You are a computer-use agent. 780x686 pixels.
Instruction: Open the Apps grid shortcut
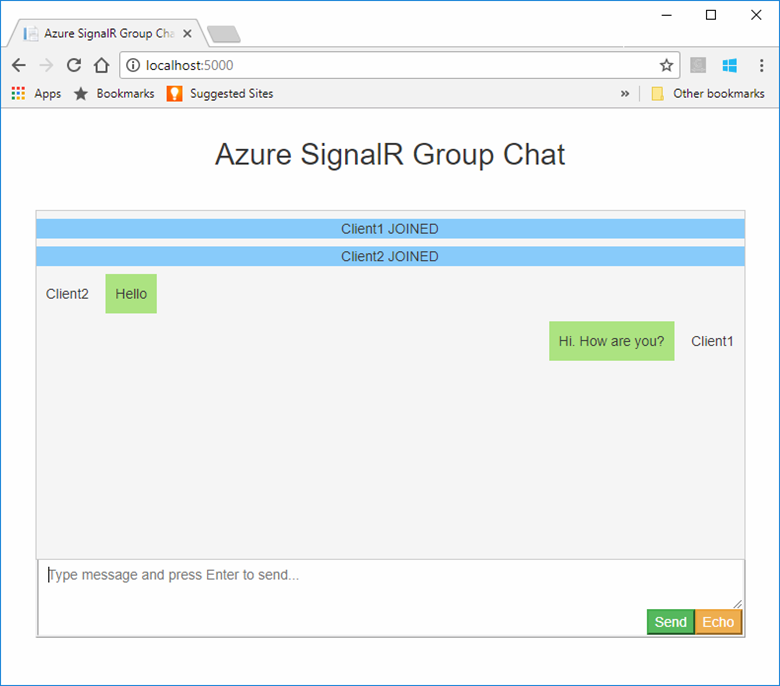[x=35, y=94]
